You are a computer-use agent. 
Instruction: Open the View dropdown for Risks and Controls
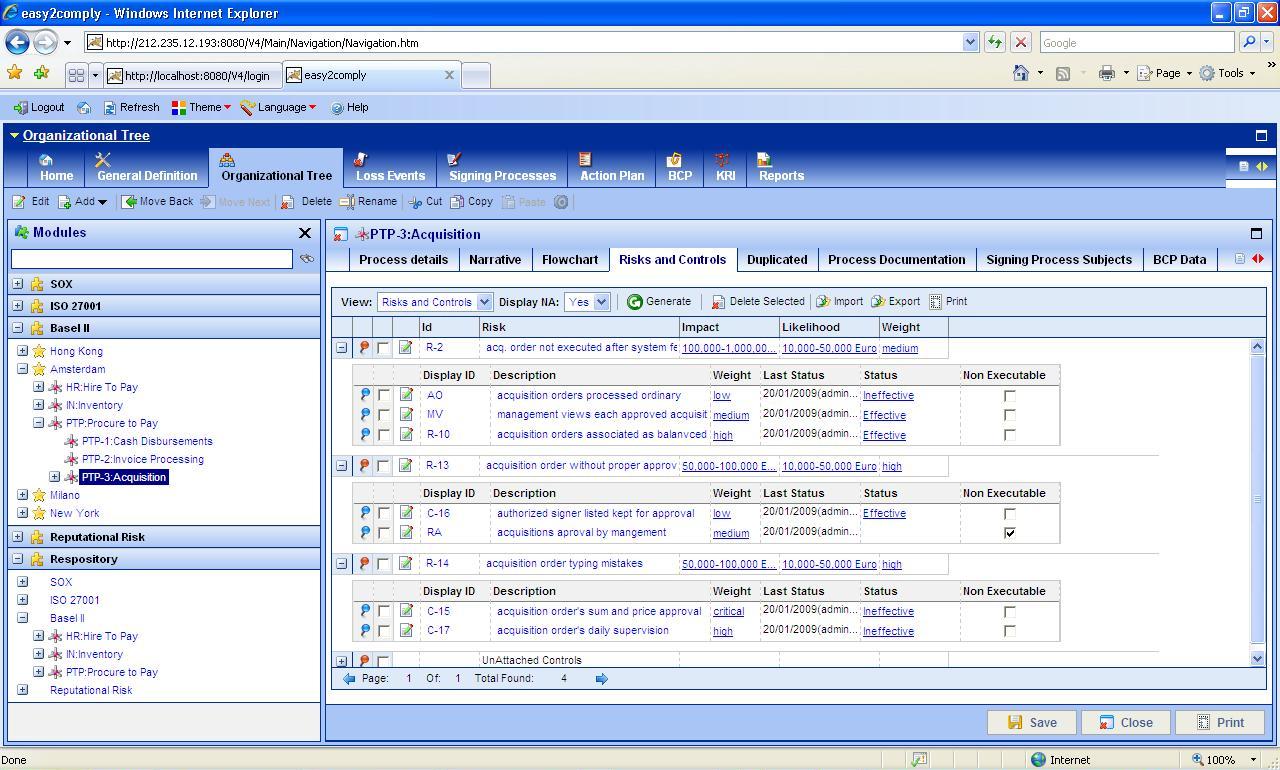coord(484,302)
